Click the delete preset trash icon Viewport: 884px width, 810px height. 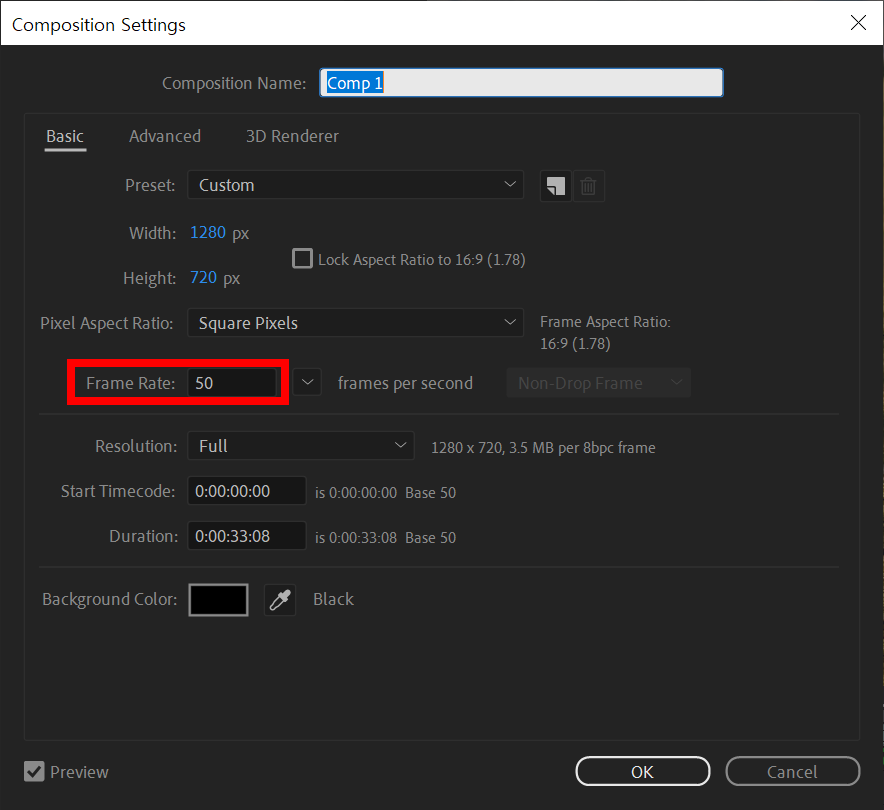point(588,186)
